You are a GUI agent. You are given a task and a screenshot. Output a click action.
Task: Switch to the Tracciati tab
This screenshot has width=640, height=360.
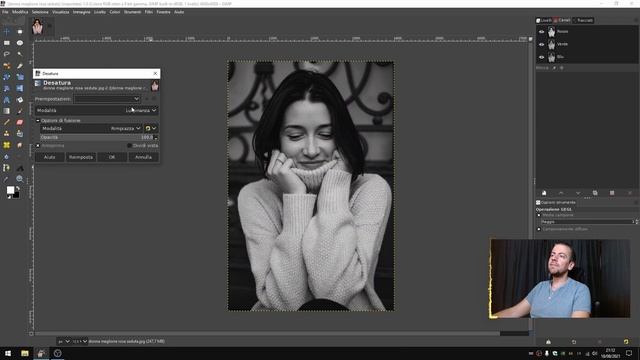point(583,20)
